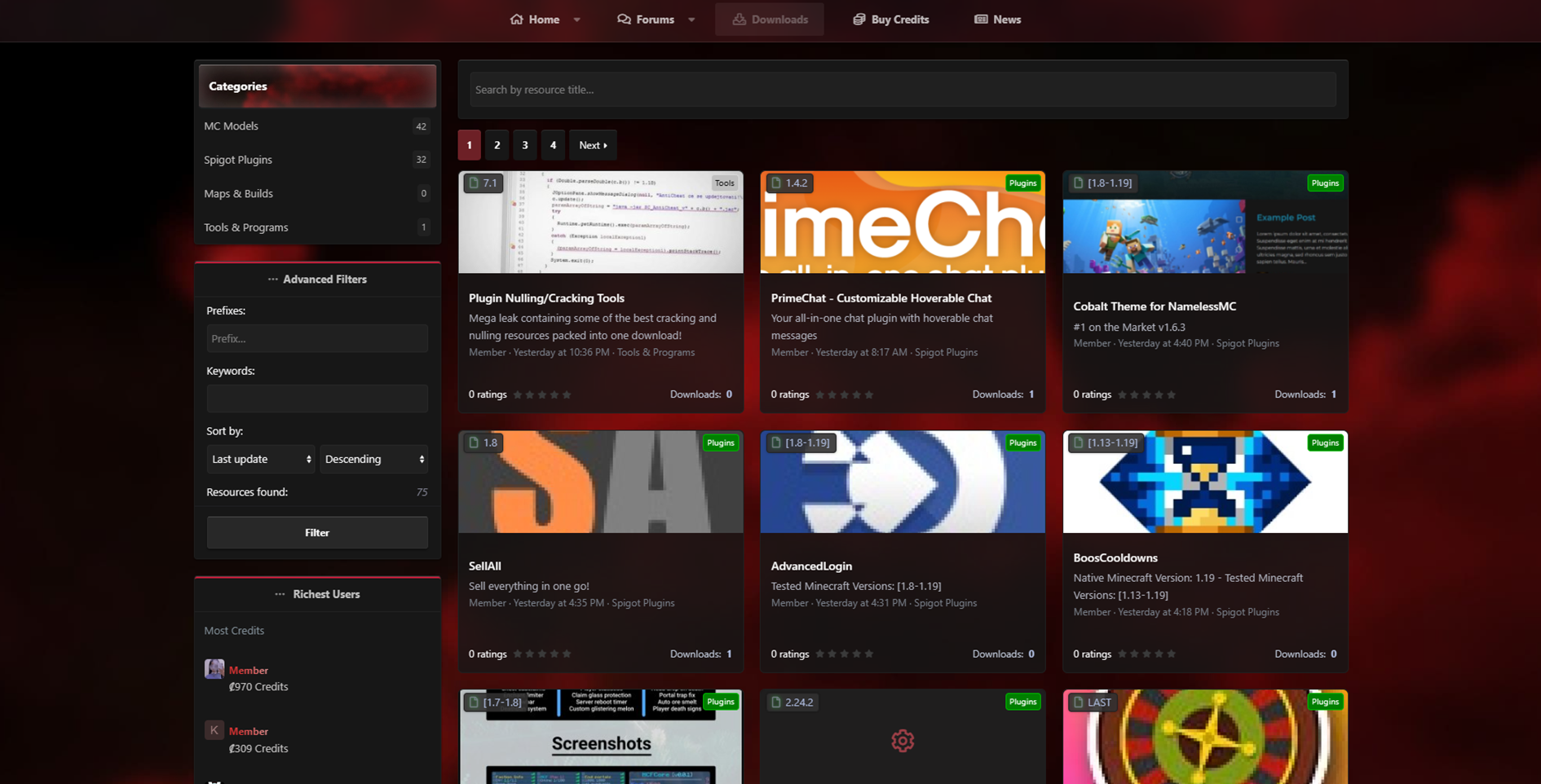Select current page 1 button
The width and height of the screenshot is (1541, 784).
(x=469, y=145)
